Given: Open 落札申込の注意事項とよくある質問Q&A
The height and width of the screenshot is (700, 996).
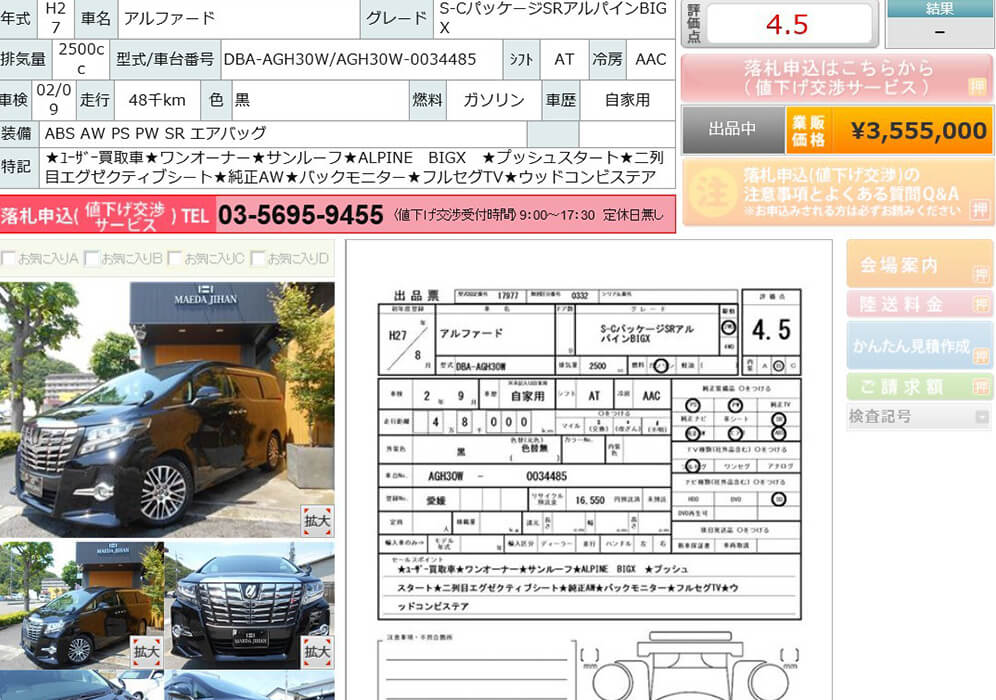Looking at the screenshot, I should pos(837,192).
